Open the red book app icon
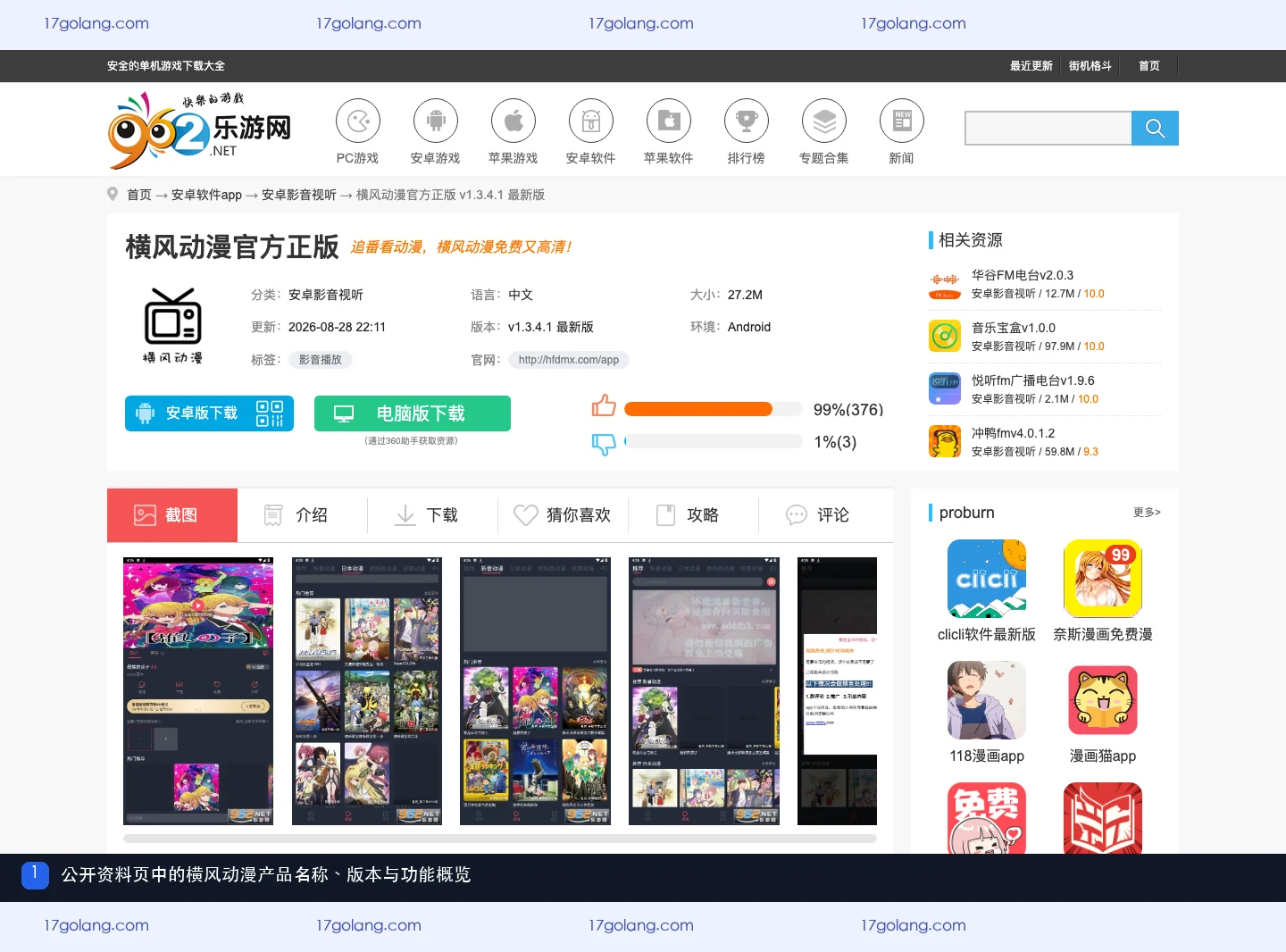This screenshot has width=1286, height=952. click(x=1103, y=818)
